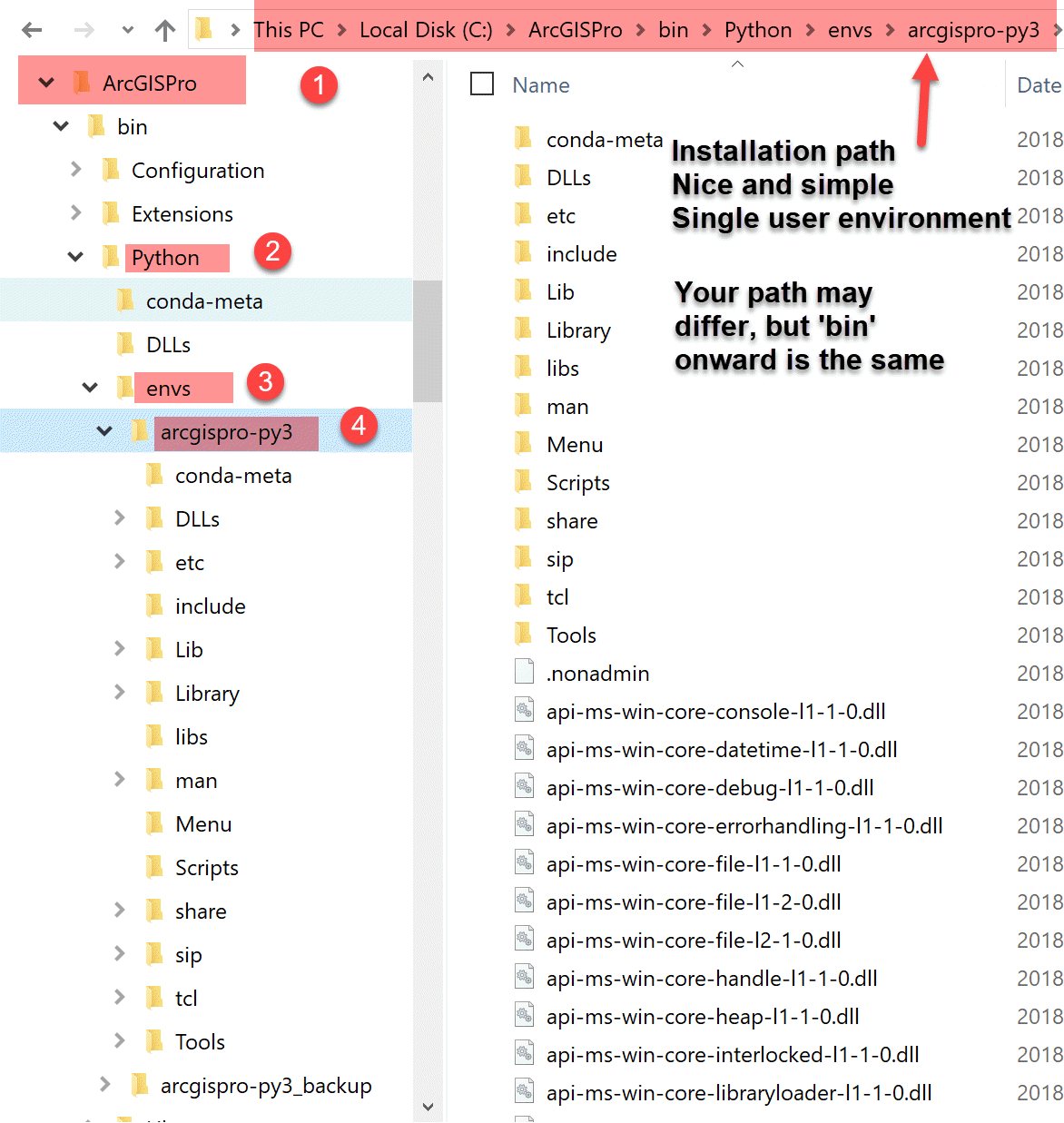Click the .nonadmin file icon
Viewport: 1064px width, 1123px height.
[x=524, y=672]
